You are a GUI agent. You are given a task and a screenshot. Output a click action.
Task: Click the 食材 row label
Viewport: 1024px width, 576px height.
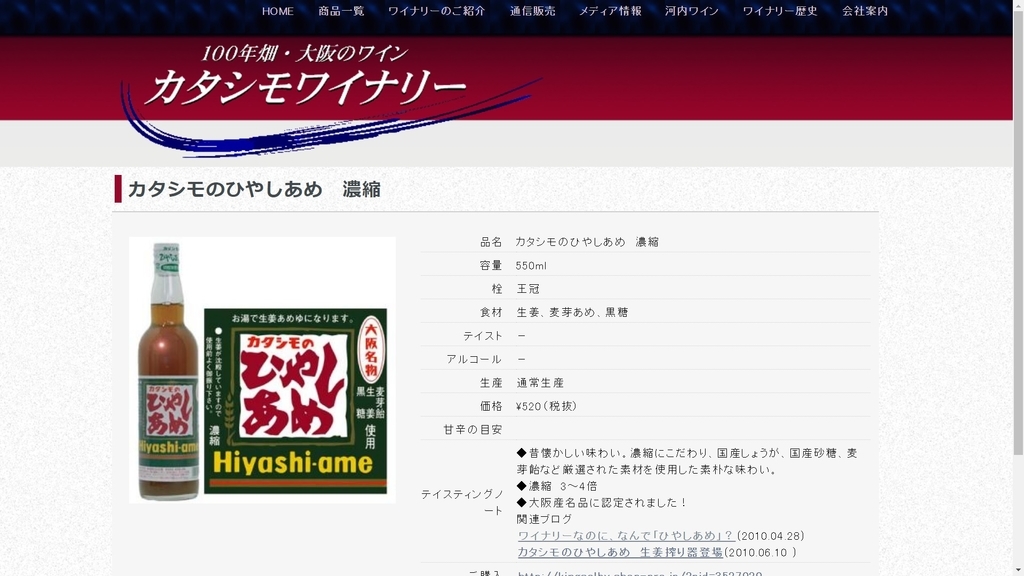click(491, 312)
